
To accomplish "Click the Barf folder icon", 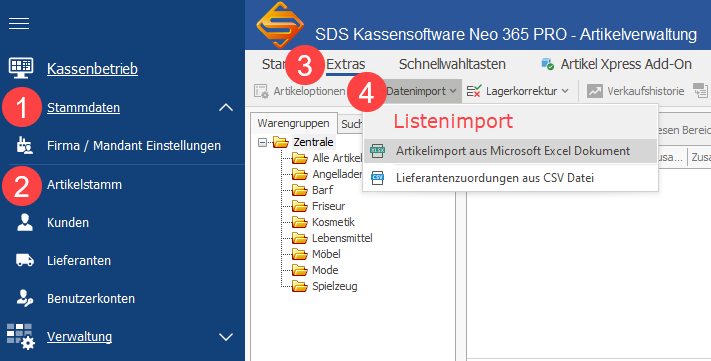I will coord(300,190).
